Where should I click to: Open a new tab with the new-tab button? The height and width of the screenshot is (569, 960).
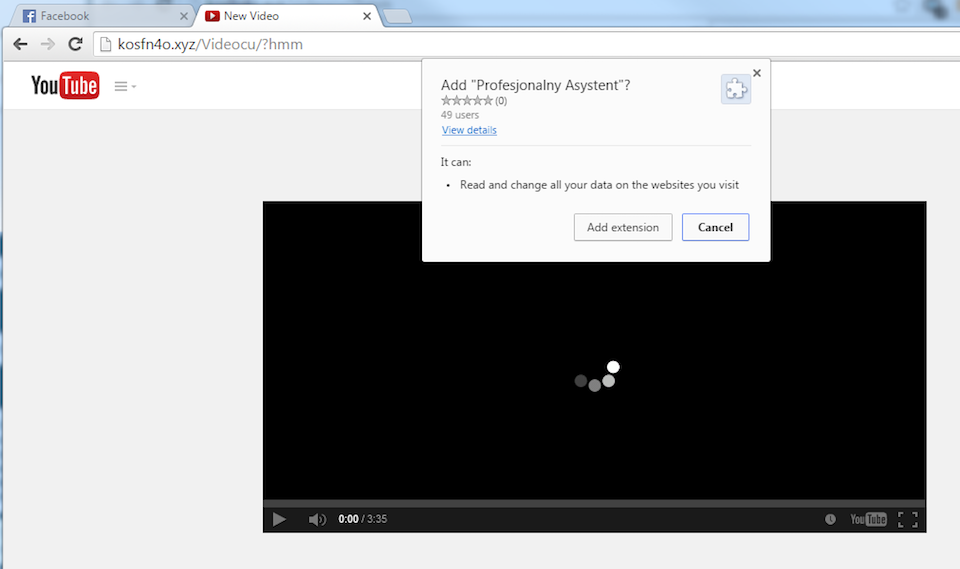(x=397, y=17)
